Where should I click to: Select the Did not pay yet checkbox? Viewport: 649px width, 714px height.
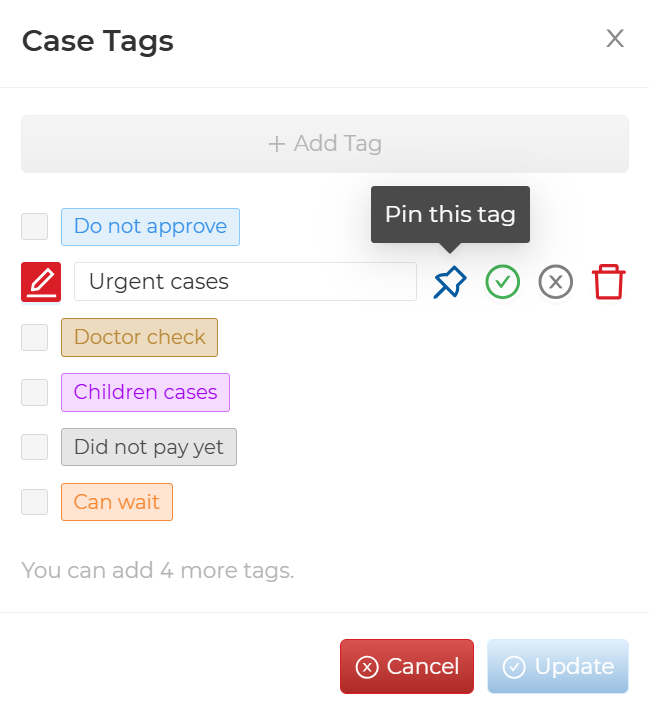click(35, 447)
